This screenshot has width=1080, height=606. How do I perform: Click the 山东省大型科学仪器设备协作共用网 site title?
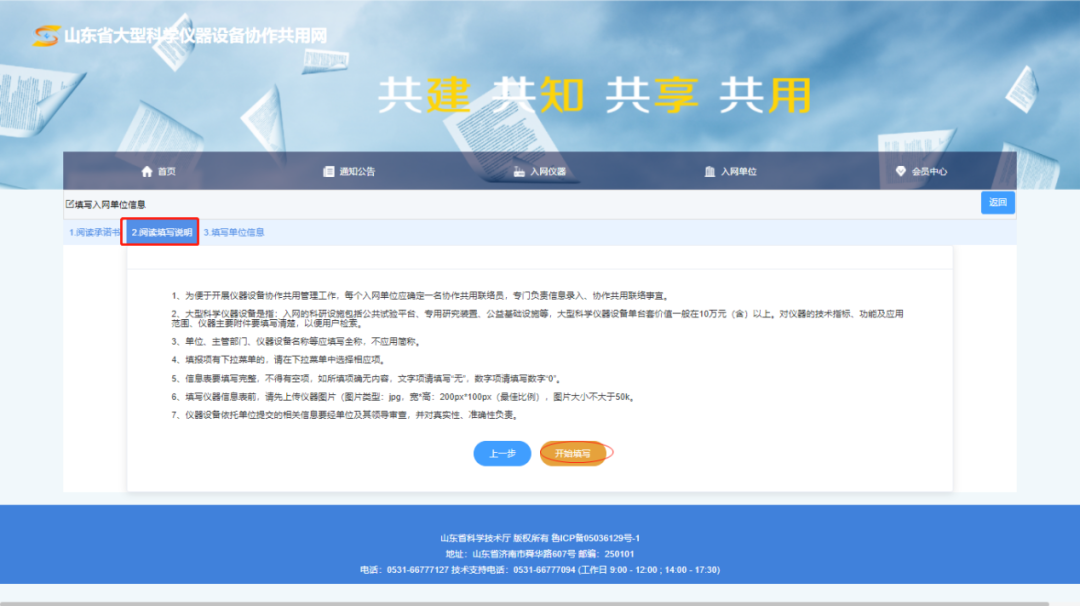[195, 36]
